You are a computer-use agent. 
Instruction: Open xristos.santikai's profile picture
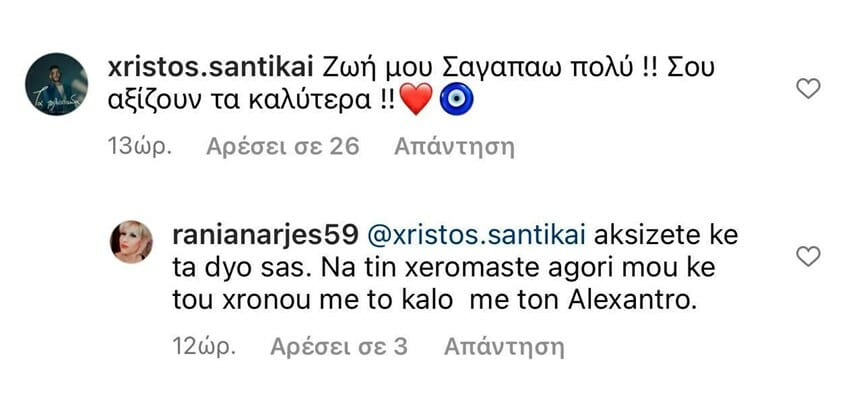(56, 84)
